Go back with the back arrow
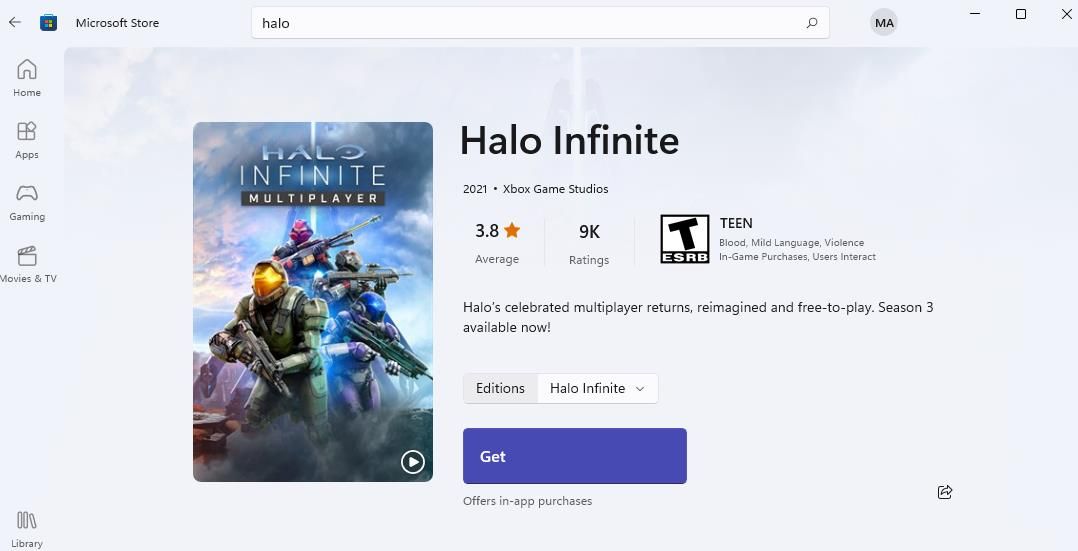Viewport: 1078px width, 551px height. click(x=14, y=22)
